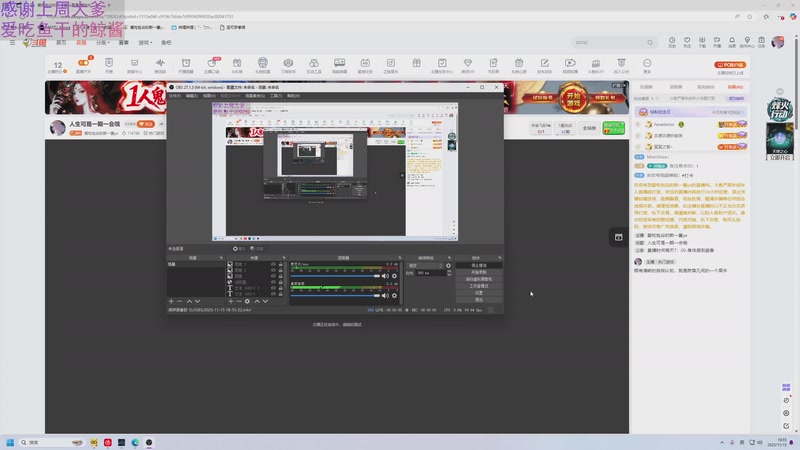Open OBS 工具(T) menu
This screenshot has height=450, width=800.
[x=276, y=96]
